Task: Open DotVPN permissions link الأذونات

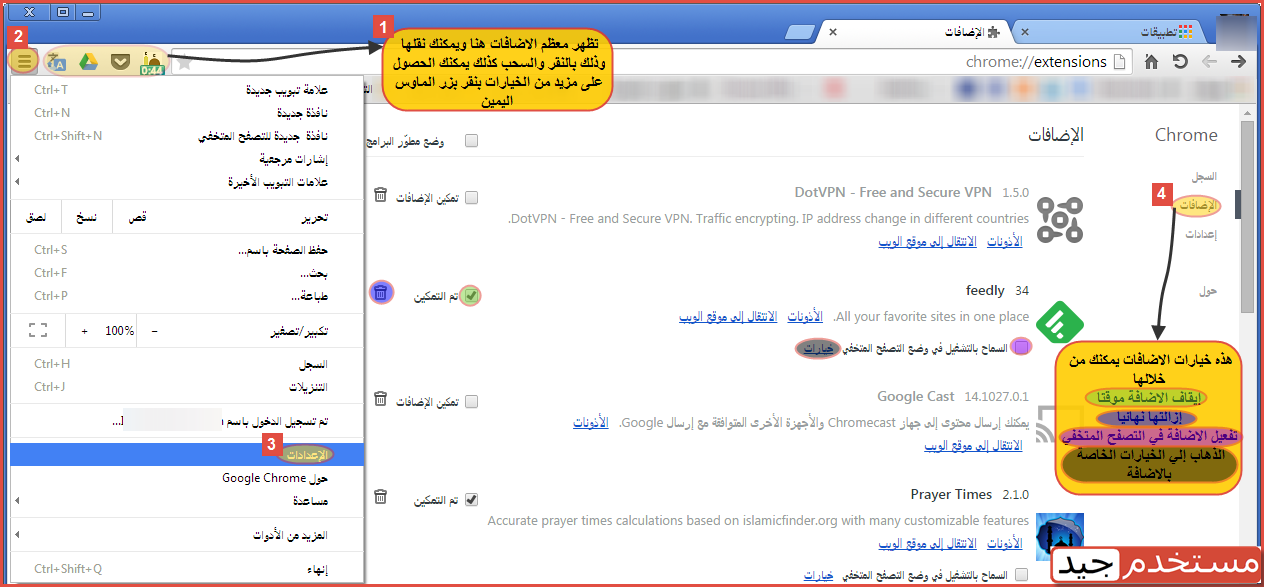Action: tap(1004, 242)
